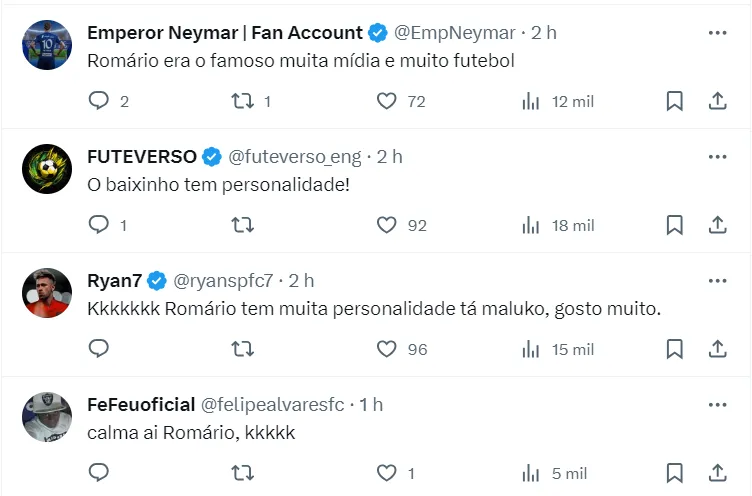Open more options on Emperor Neymar's tweet
Viewport: 752px width, 496px height.
pos(717,33)
